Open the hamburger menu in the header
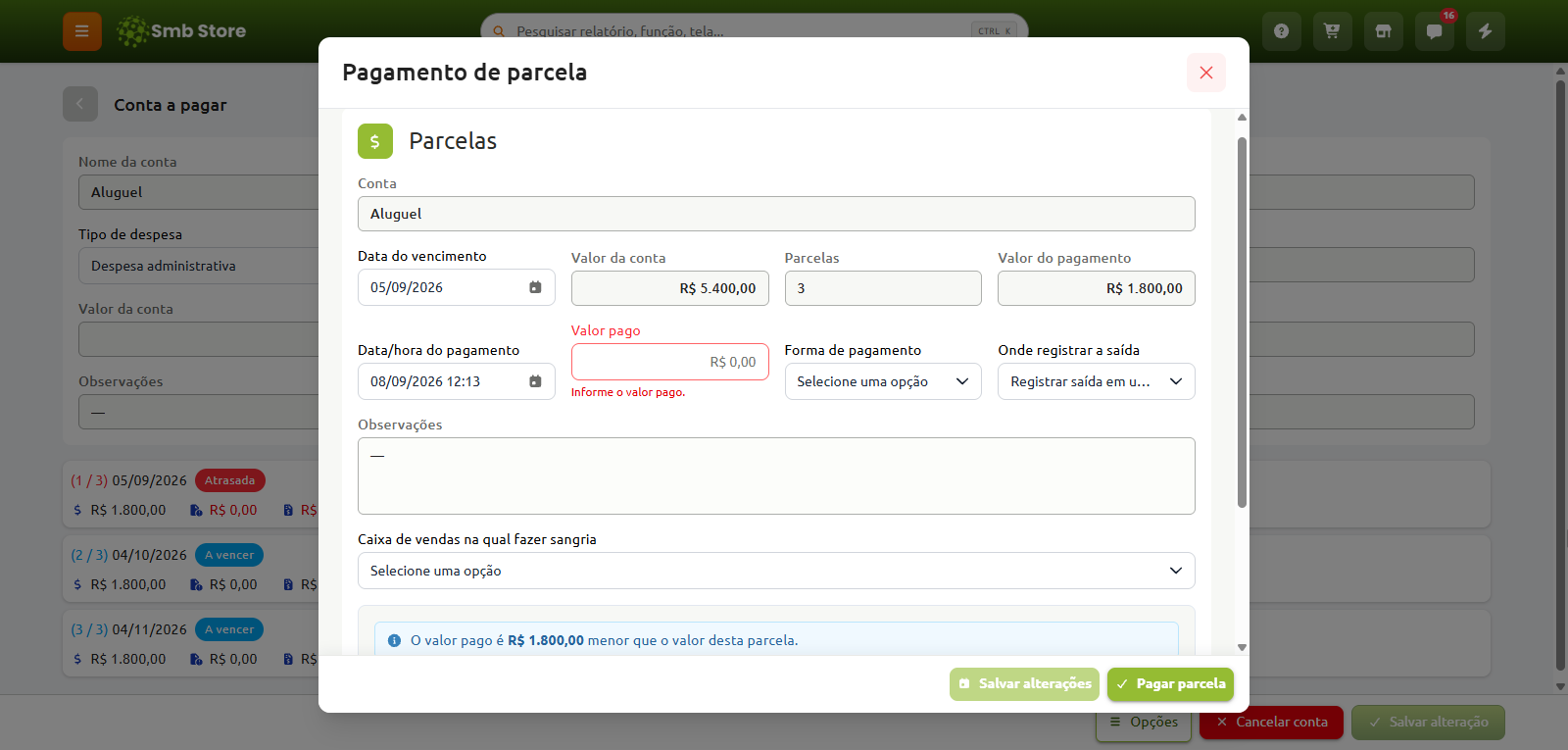 [82, 31]
